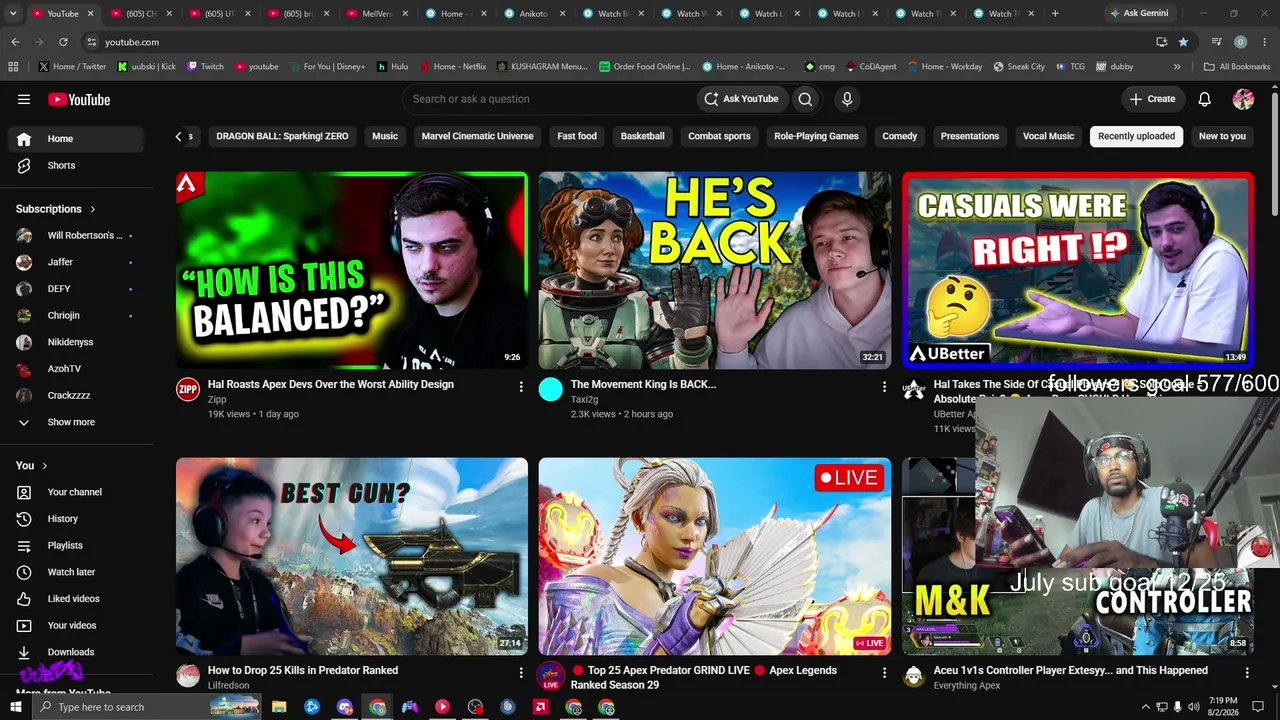
Task: Open the Will Robertson's subscription channel
Action: (77, 235)
